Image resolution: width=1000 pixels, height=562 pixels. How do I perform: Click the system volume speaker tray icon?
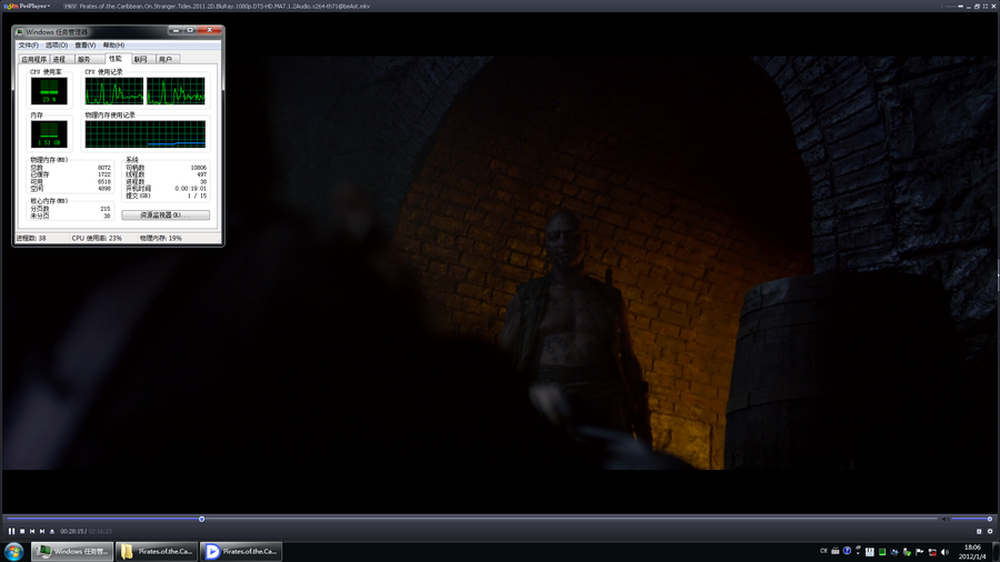point(945,552)
